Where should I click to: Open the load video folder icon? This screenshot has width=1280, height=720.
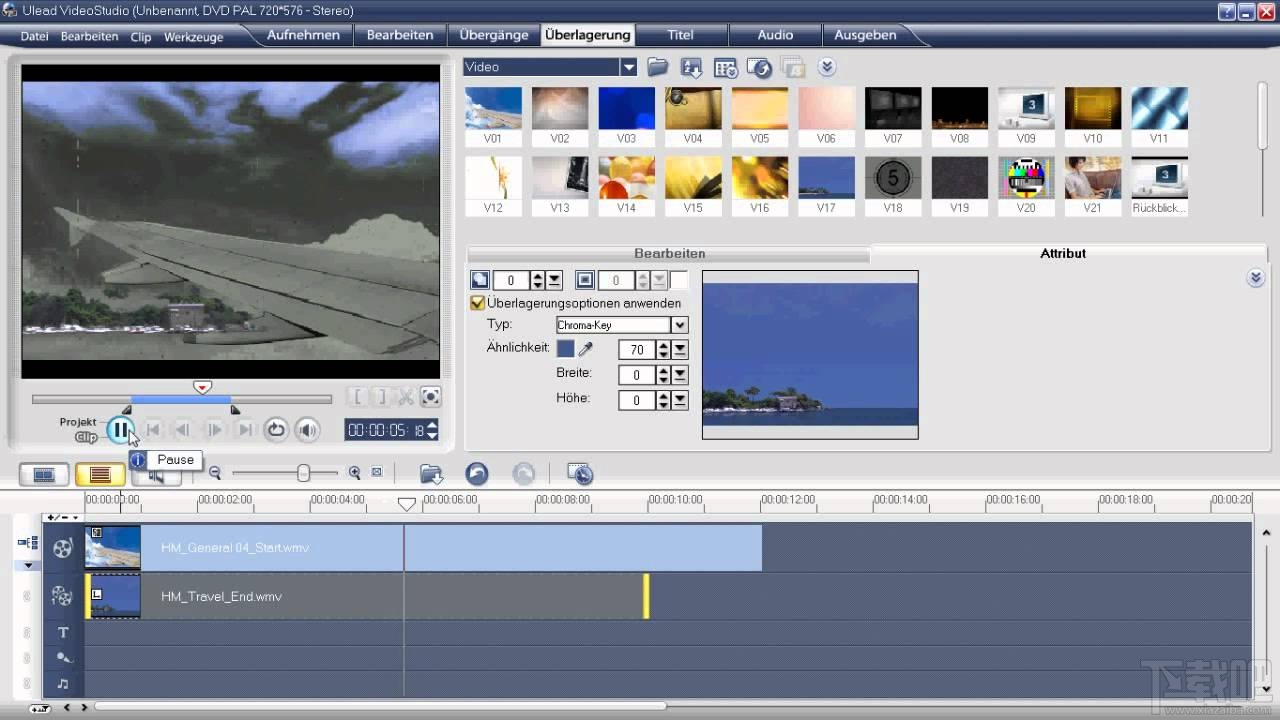coord(657,67)
